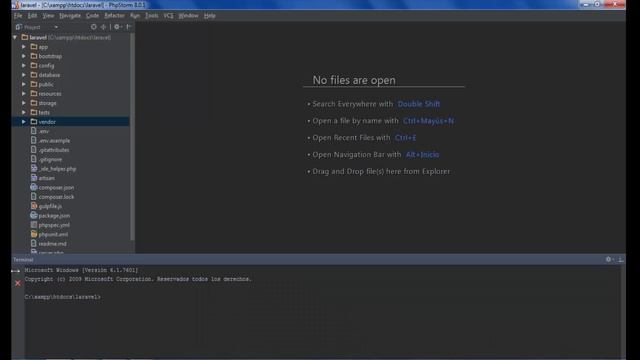Click the phpunit.xml file icon
Image resolution: width=640 pixels, height=360 pixels.
coord(34,234)
